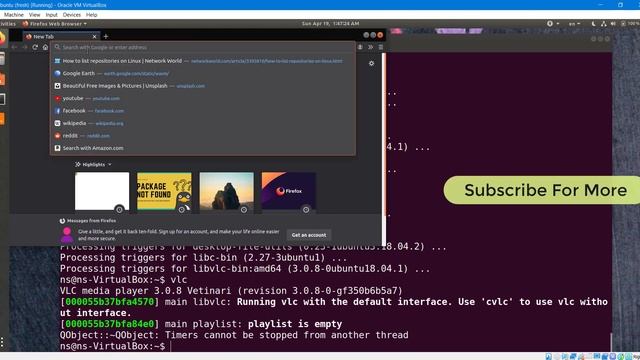This screenshot has width=640, height=360.
Task: Click the Firefox icon in Ubuntu dock
Action: coord(2,38)
